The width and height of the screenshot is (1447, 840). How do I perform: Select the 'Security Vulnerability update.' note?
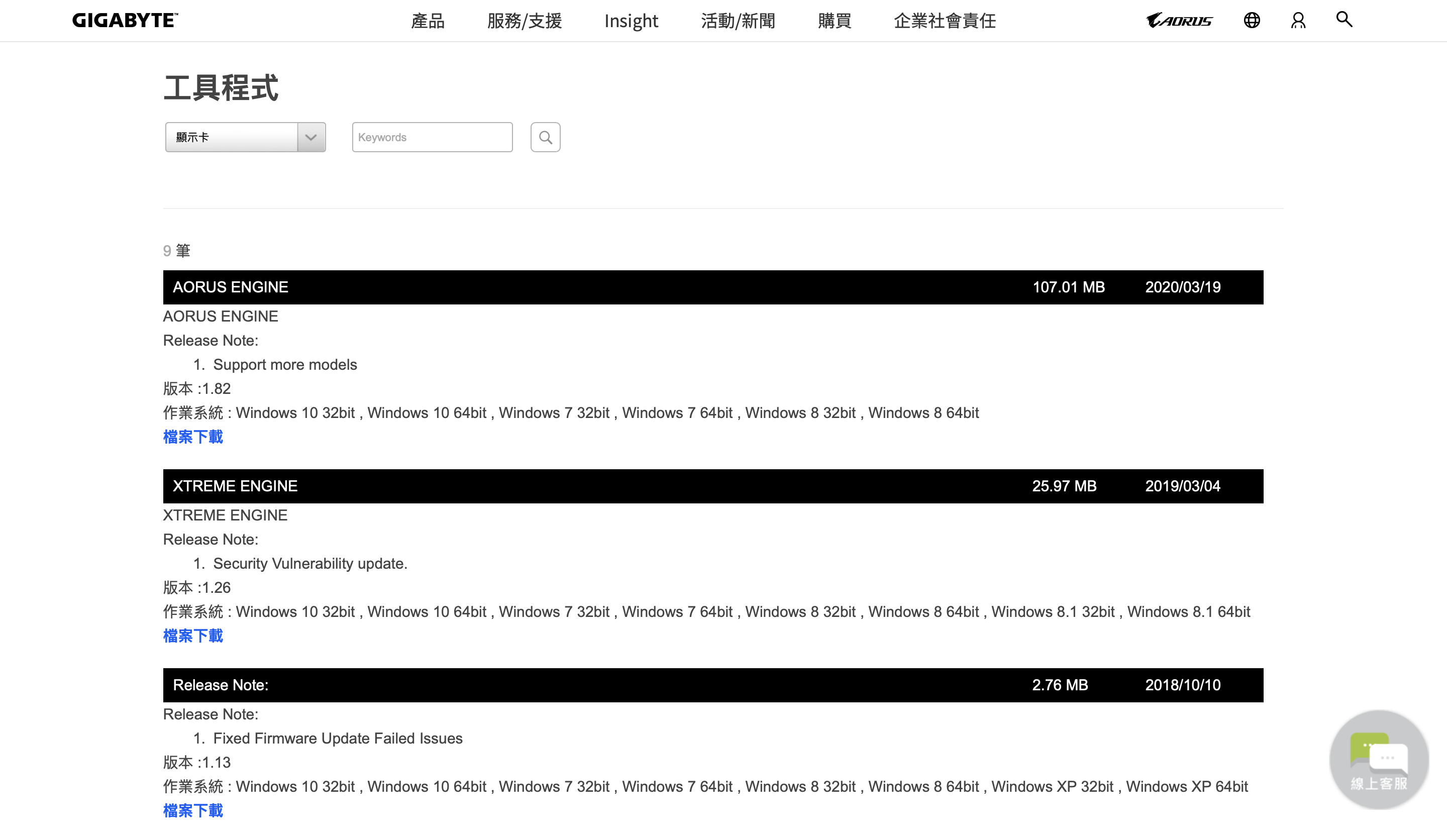coord(310,563)
